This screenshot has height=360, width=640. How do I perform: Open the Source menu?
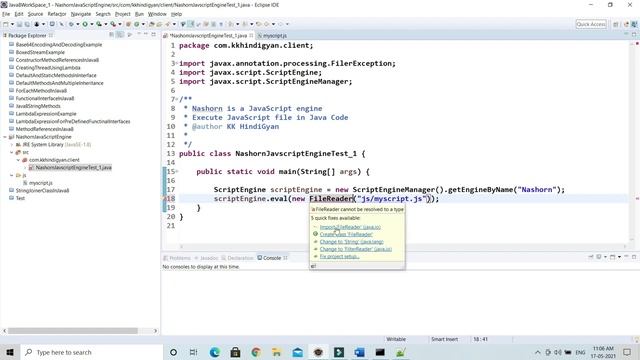(35, 14)
